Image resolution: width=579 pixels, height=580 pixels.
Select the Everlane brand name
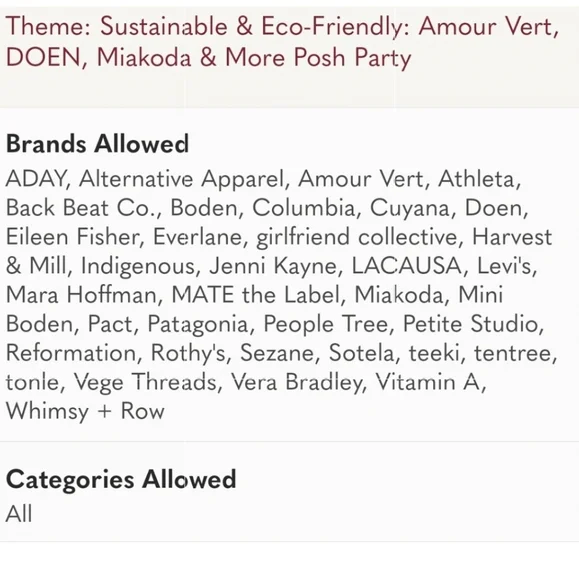[x=197, y=237]
